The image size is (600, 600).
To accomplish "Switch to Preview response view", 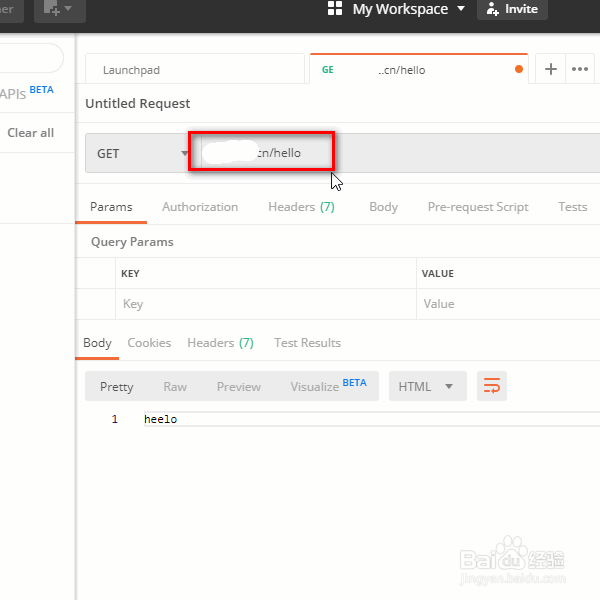I will click(239, 386).
